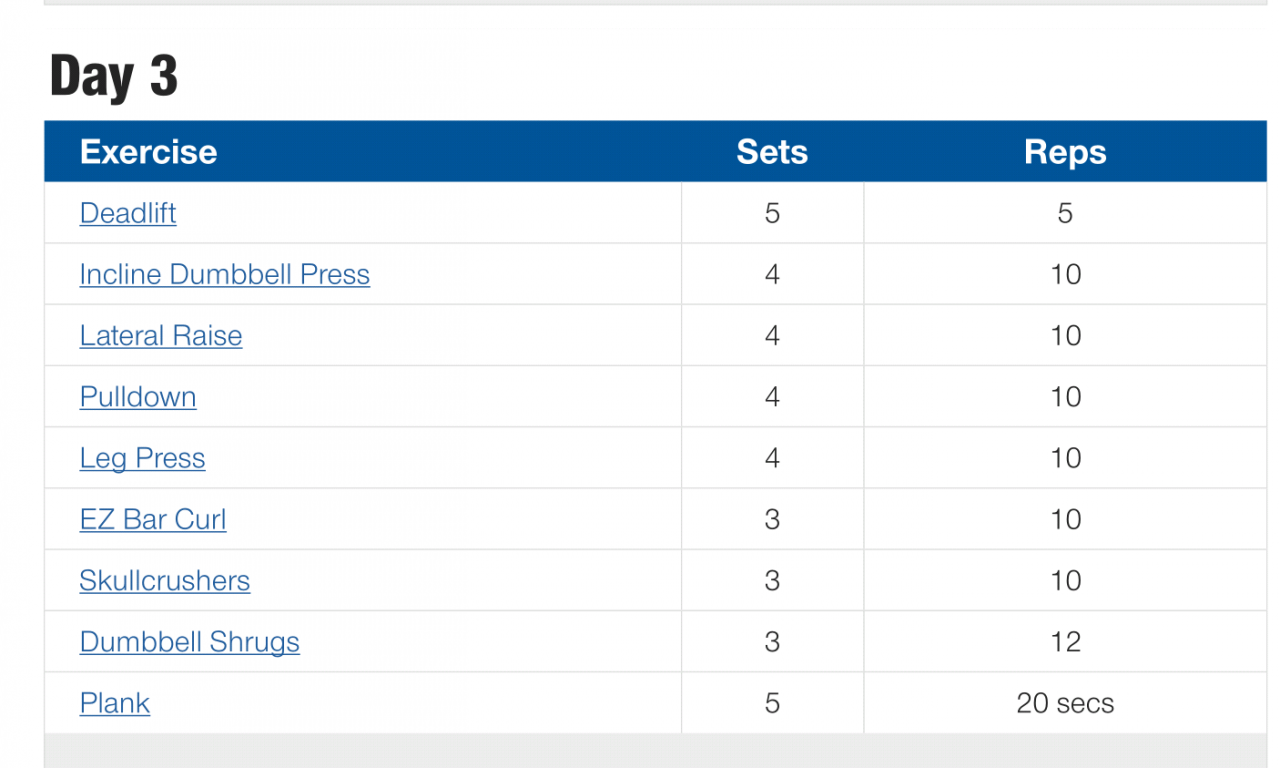
Task: Open the Leg Press link
Action: (142, 458)
